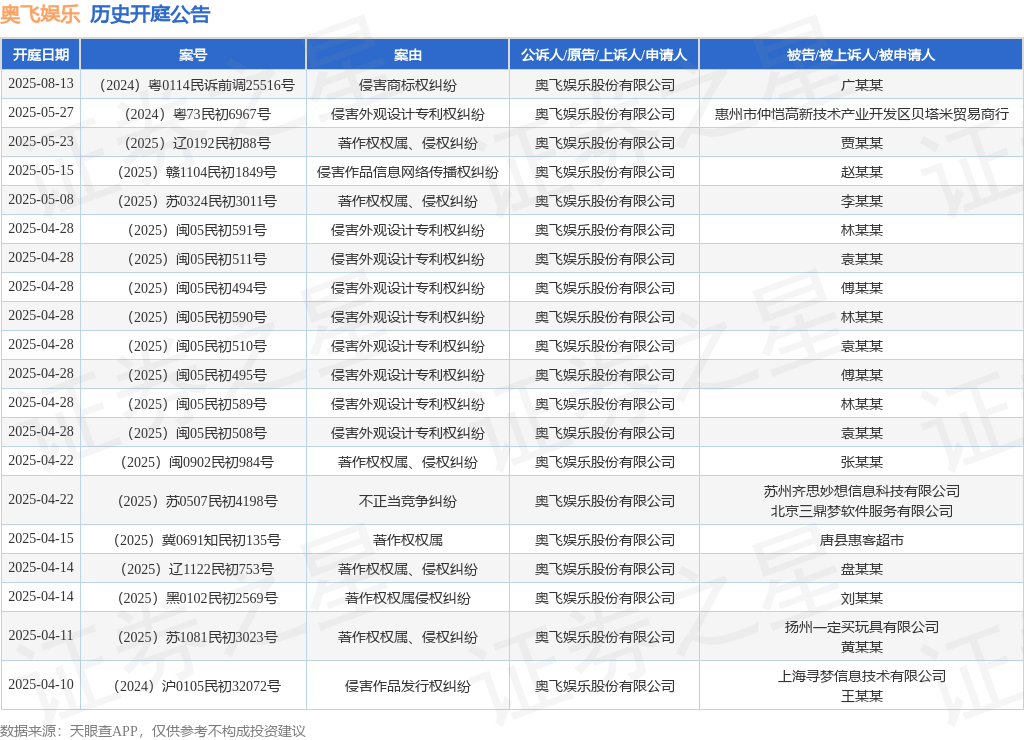
Task: Click the 著作权权属侵权纠纷 cell
Action: 408,598
